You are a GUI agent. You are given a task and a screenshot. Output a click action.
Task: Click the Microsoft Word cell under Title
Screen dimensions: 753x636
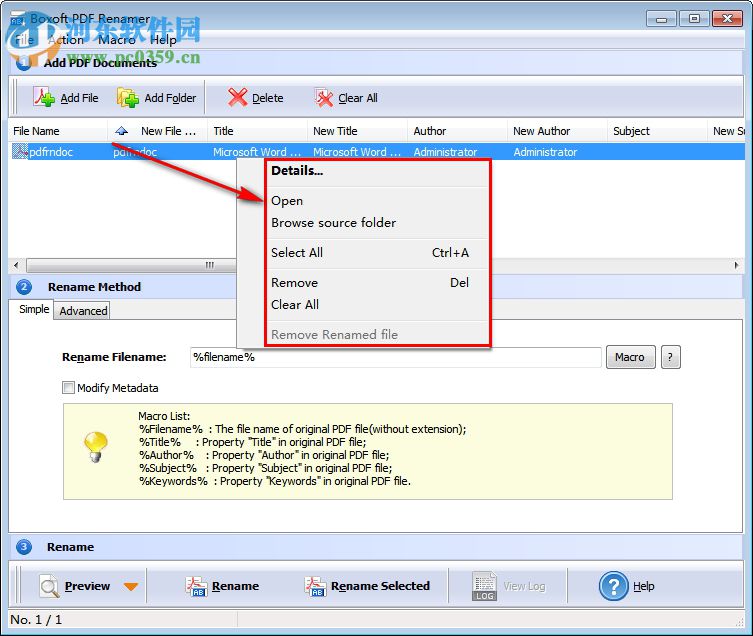point(257,152)
